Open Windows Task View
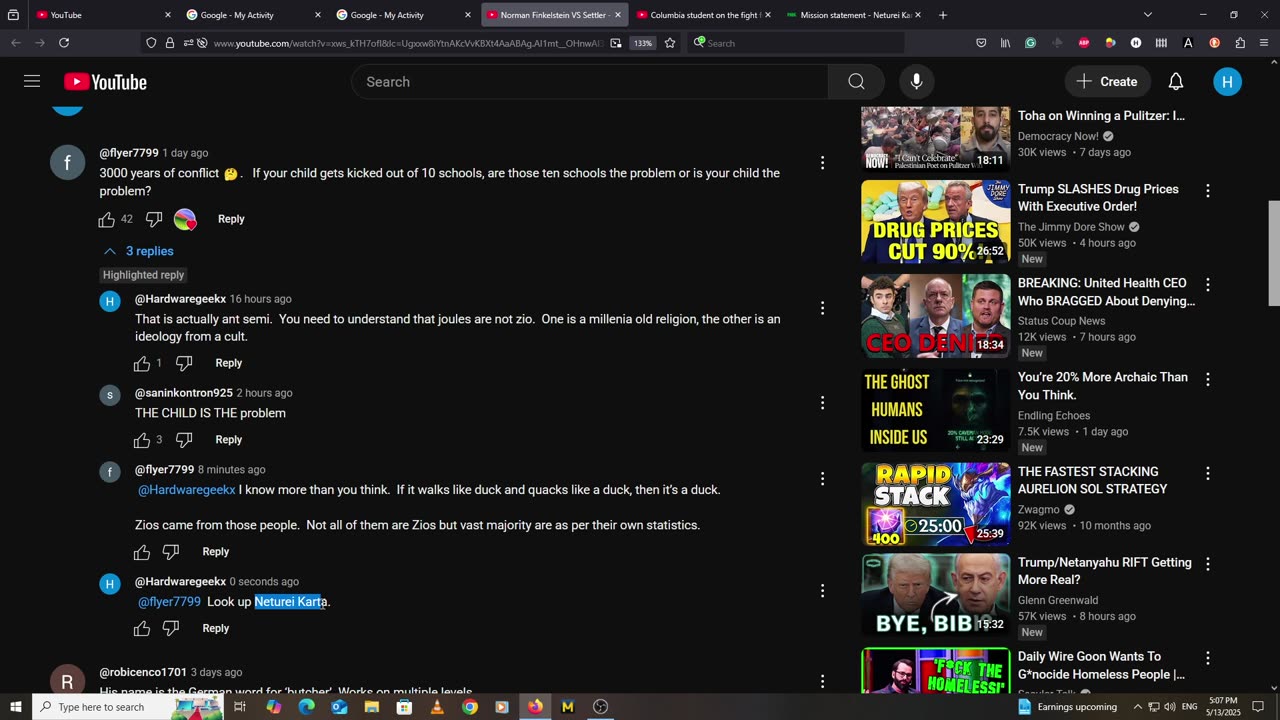The image size is (1280, 720). [240, 707]
